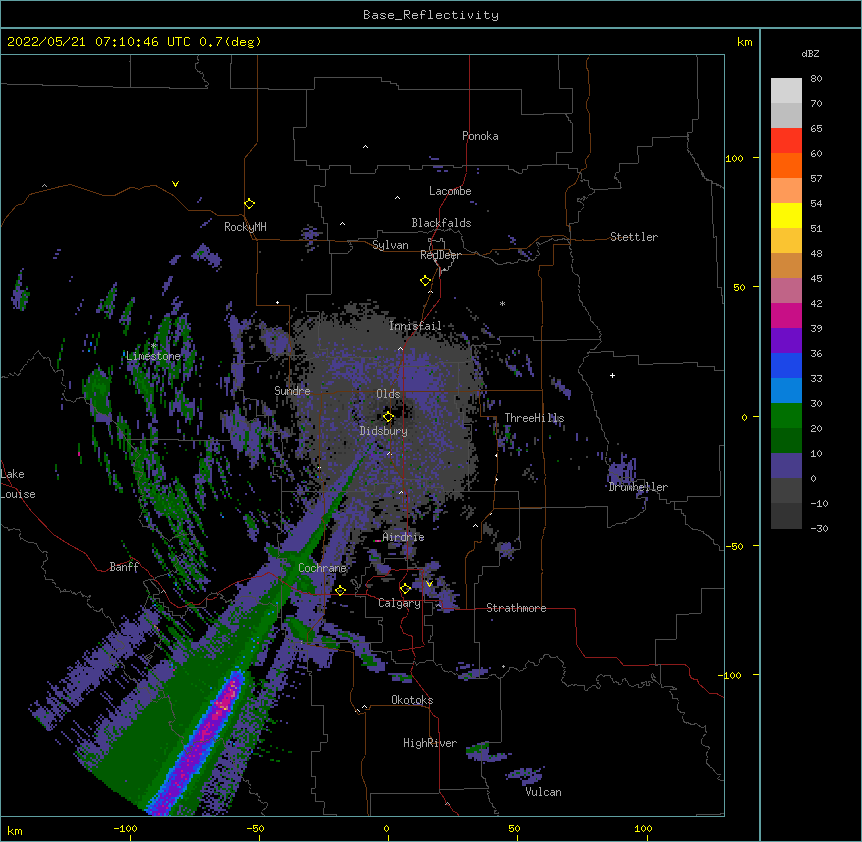The image size is (862, 842).
Task: Click the Sylvan label
Action: pyautogui.click(x=390, y=245)
